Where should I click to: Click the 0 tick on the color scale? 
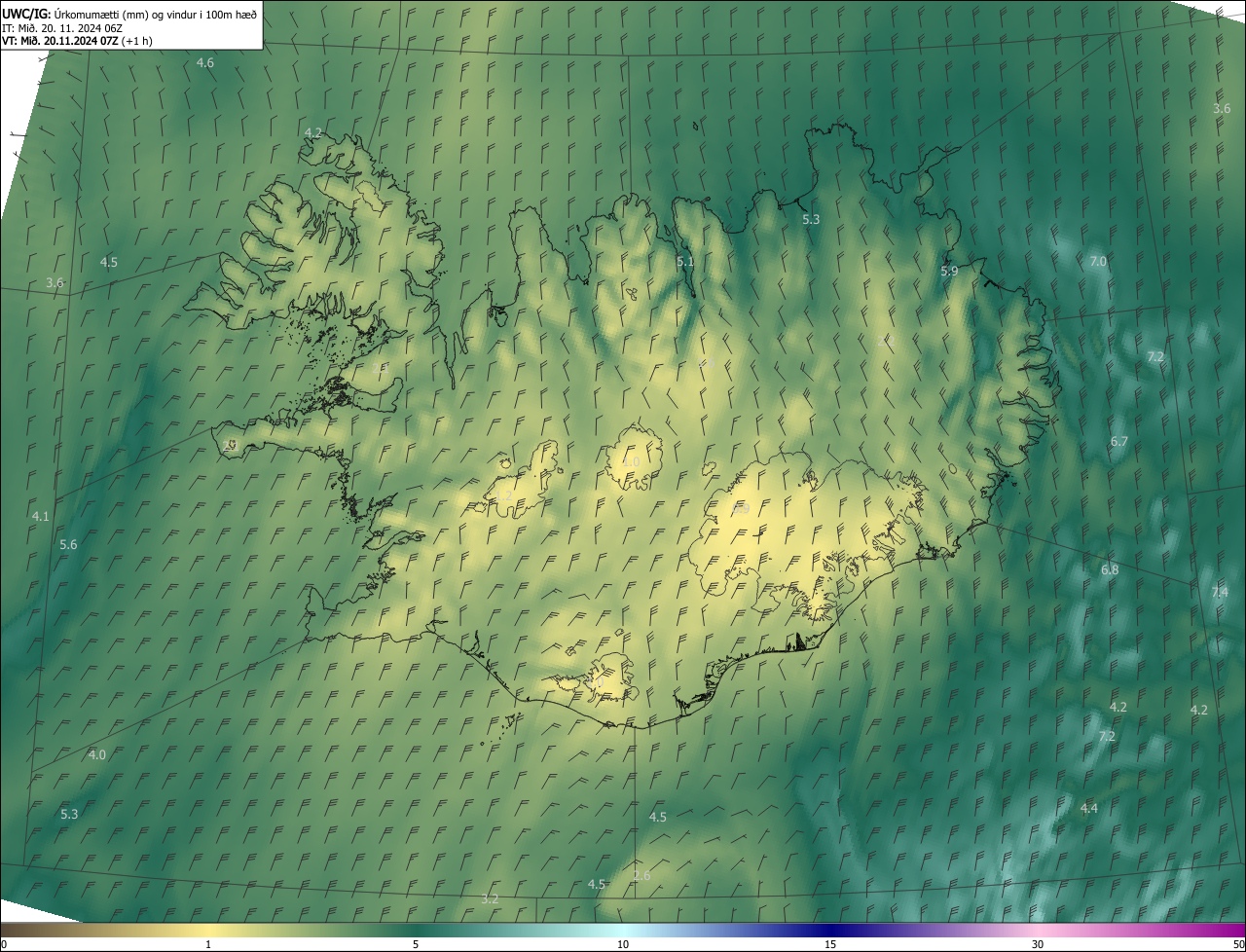point(3,945)
